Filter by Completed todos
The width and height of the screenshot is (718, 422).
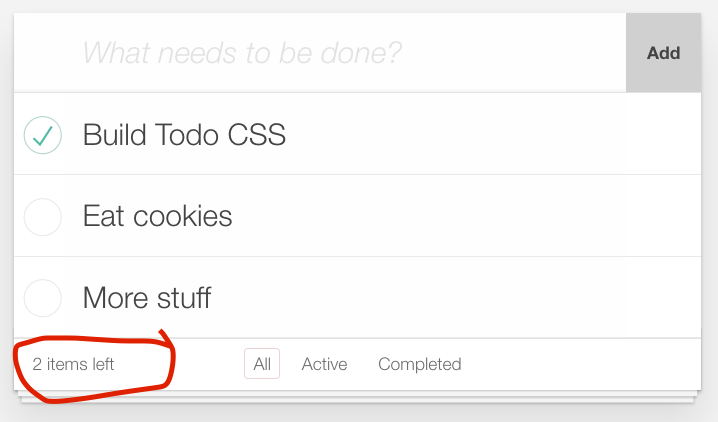419,364
